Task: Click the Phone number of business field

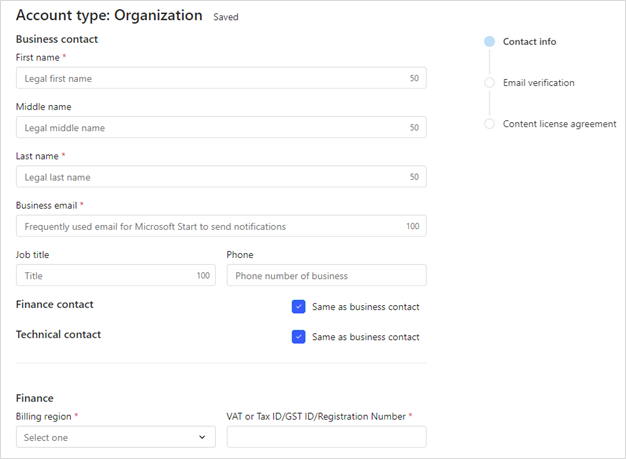Action: tap(326, 275)
